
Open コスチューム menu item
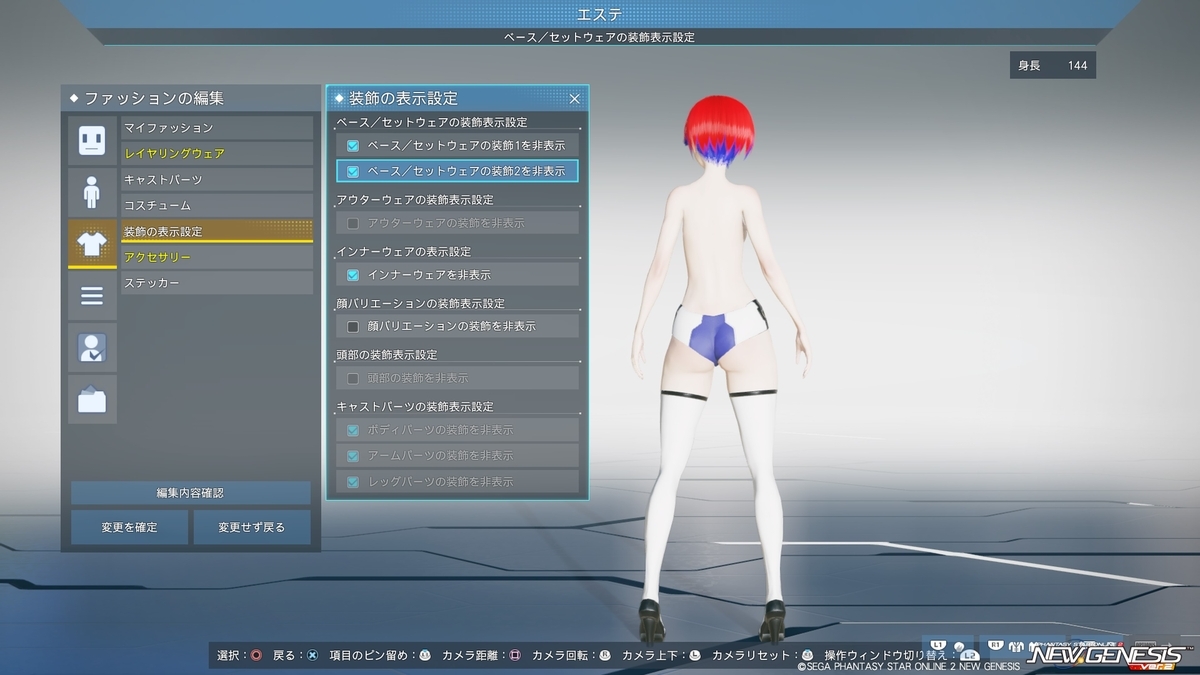coord(217,205)
